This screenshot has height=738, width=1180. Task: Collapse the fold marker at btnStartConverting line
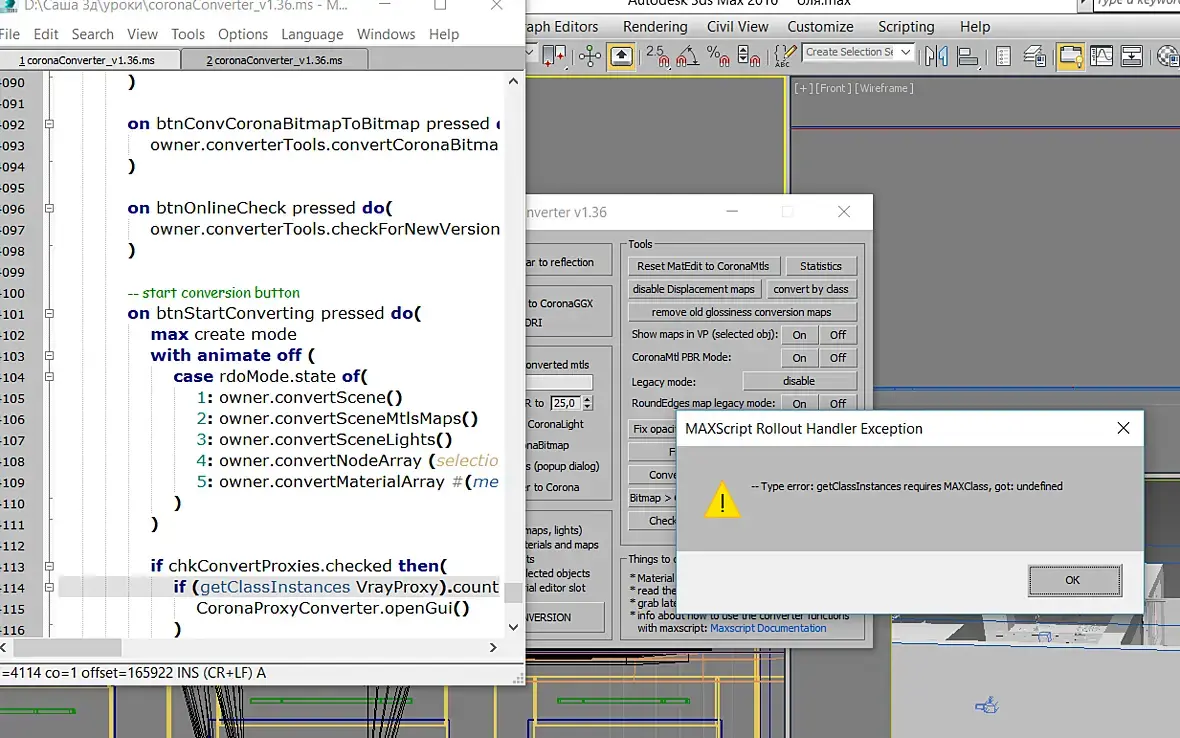point(49,314)
